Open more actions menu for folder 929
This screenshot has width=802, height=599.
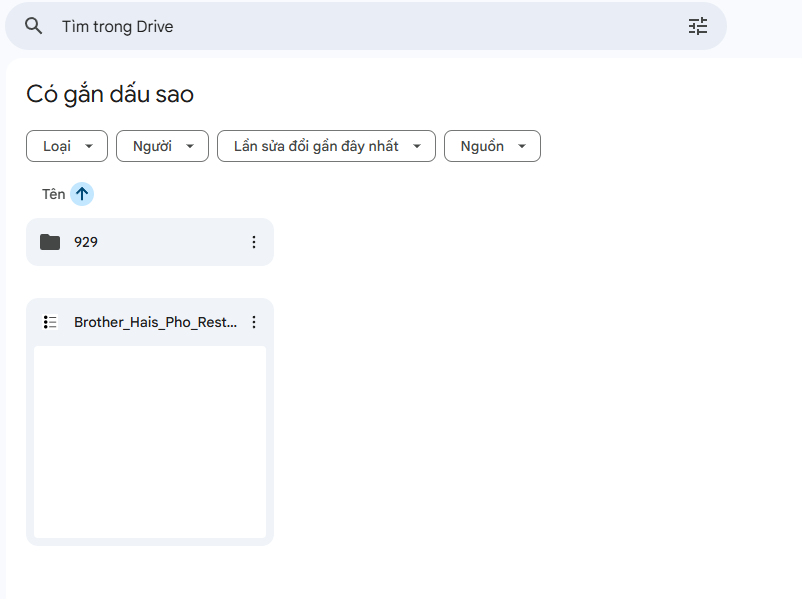253,242
